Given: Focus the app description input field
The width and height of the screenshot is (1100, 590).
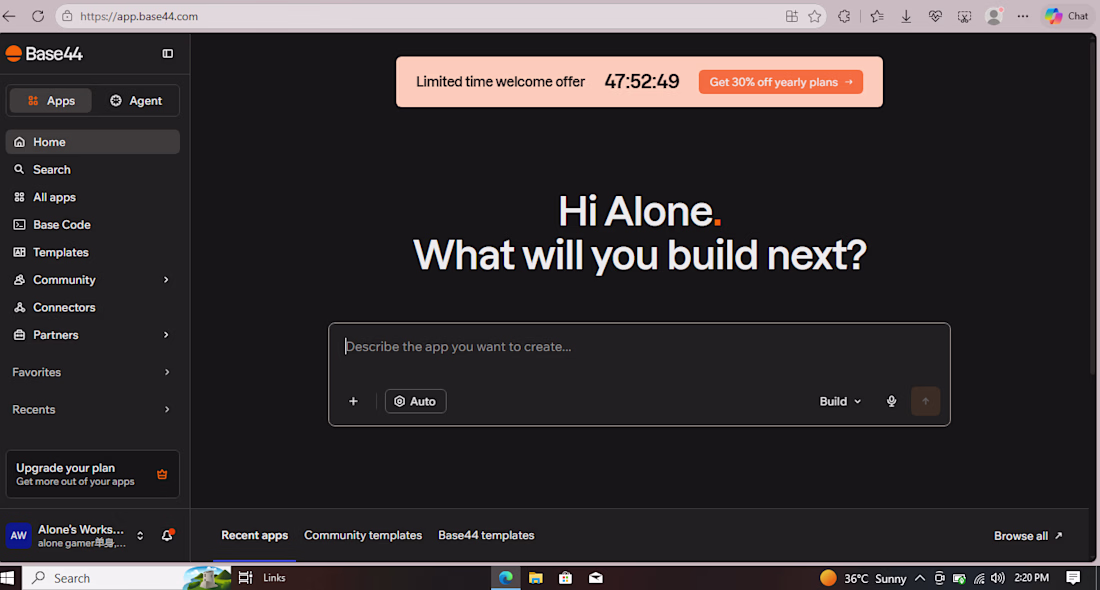Looking at the screenshot, I should 639,347.
